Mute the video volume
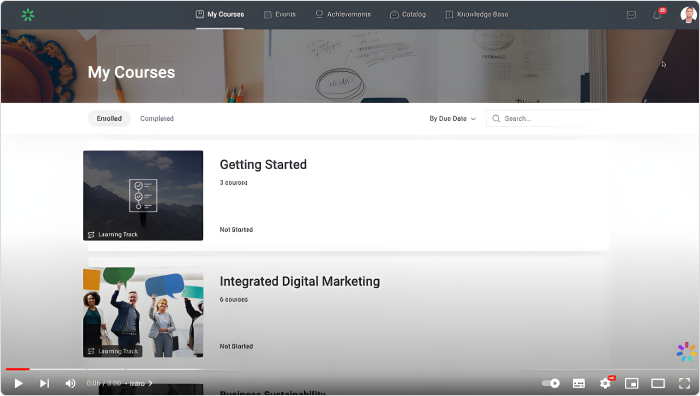Screen dimensions: 700x396 coord(70,383)
